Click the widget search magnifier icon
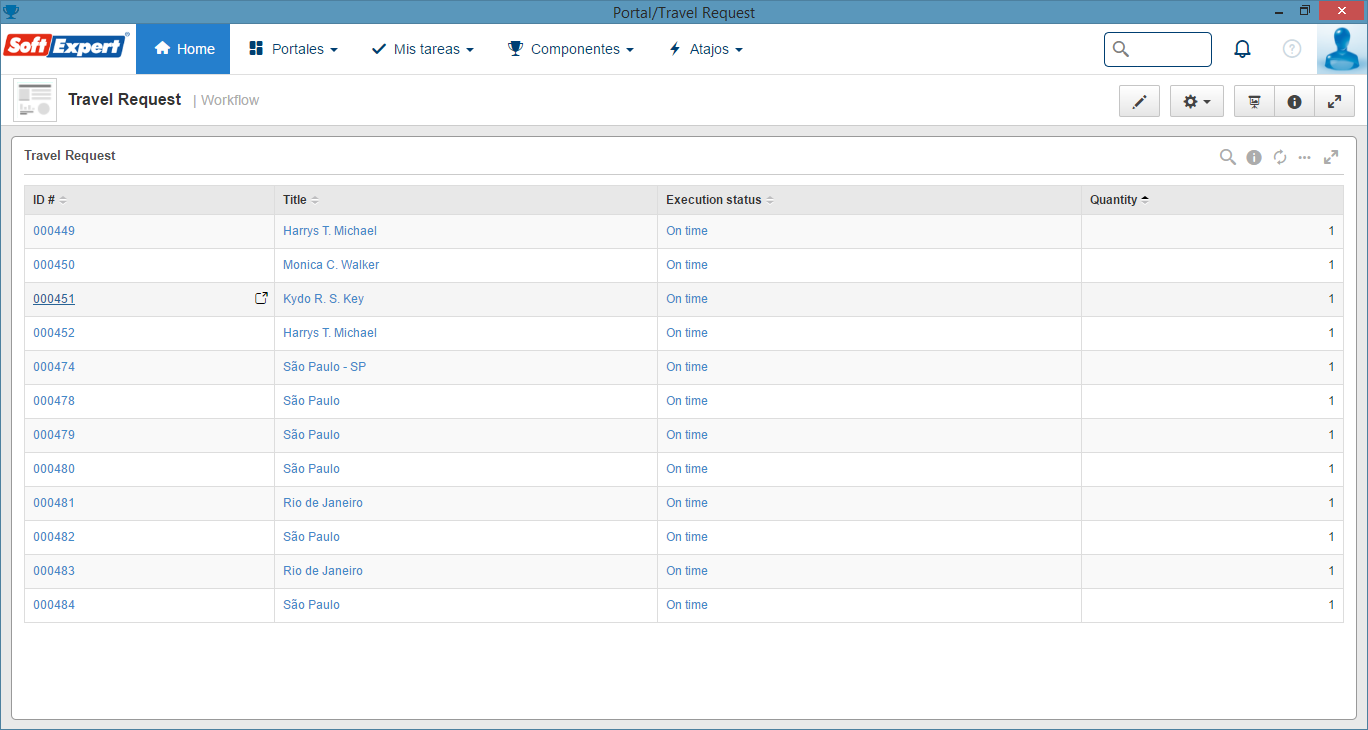Viewport: 1368px width, 730px height. (1228, 157)
